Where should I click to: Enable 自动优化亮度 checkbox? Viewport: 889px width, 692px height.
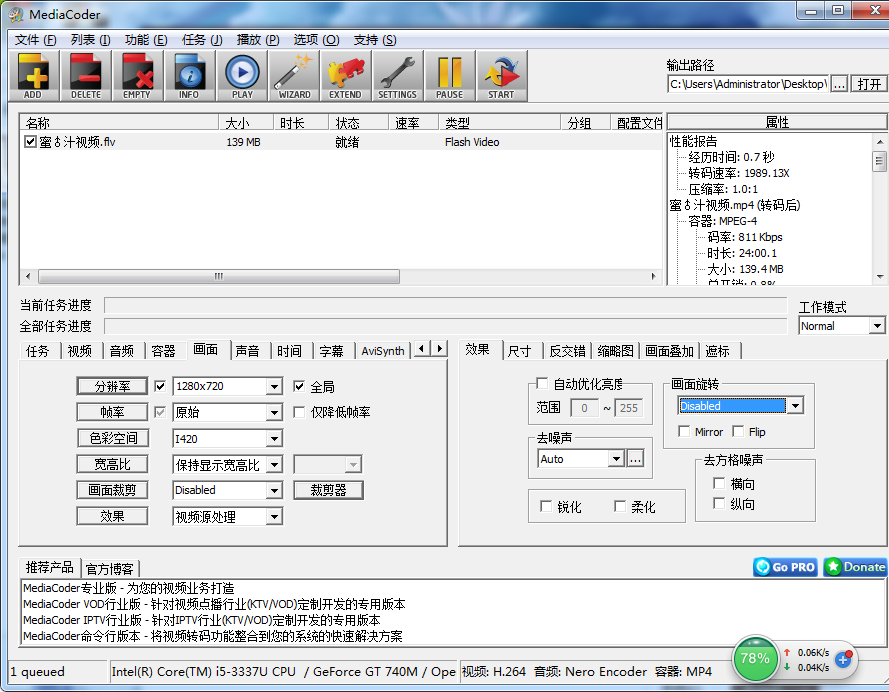(542, 384)
